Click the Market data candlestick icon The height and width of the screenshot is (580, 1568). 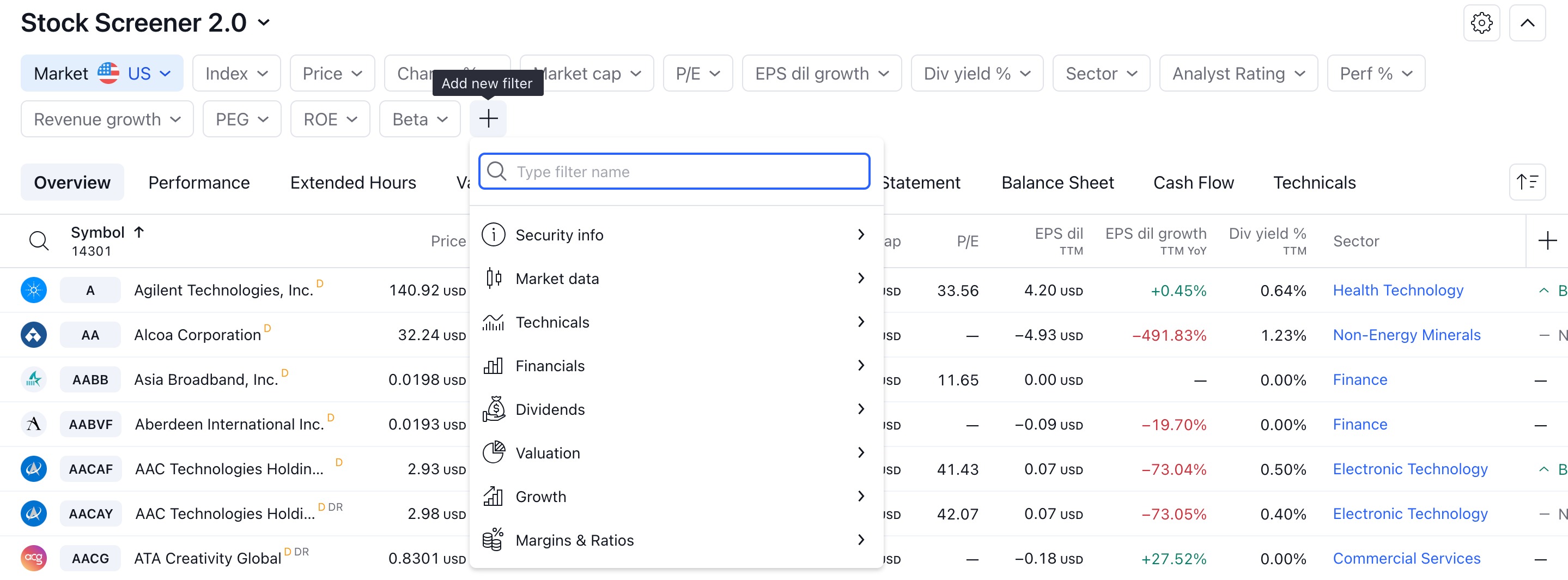[x=493, y=279]
